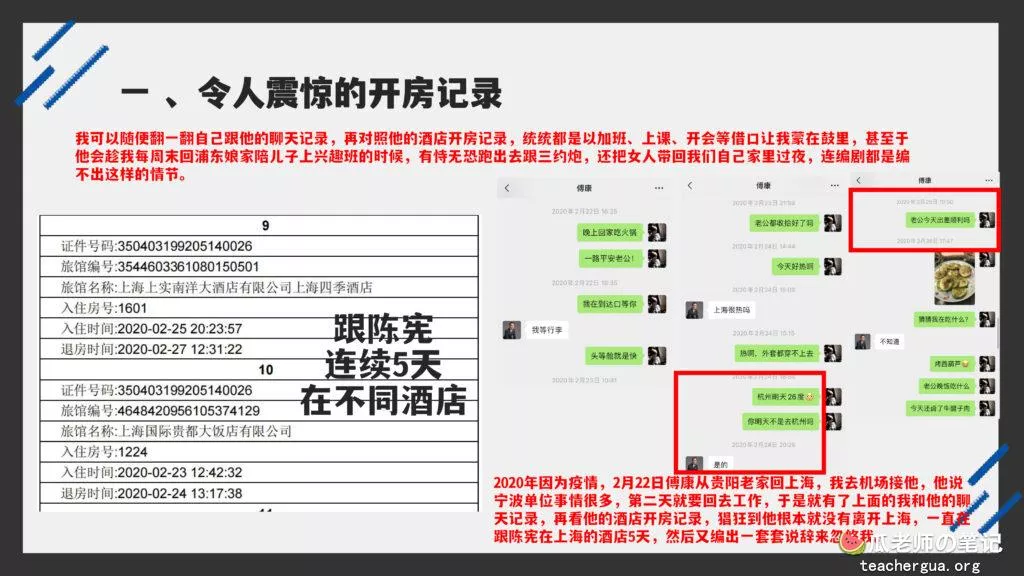Click the watermelon watermark logo

tap(851, 544)
